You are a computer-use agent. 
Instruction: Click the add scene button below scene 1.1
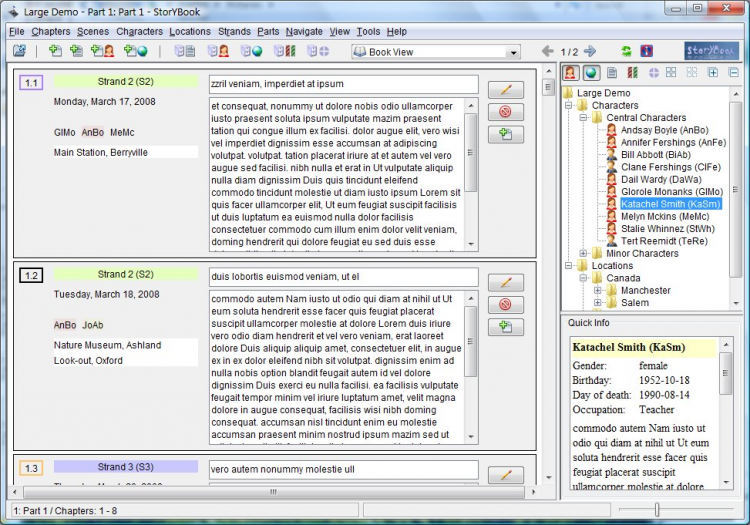[x=505, y=134]
